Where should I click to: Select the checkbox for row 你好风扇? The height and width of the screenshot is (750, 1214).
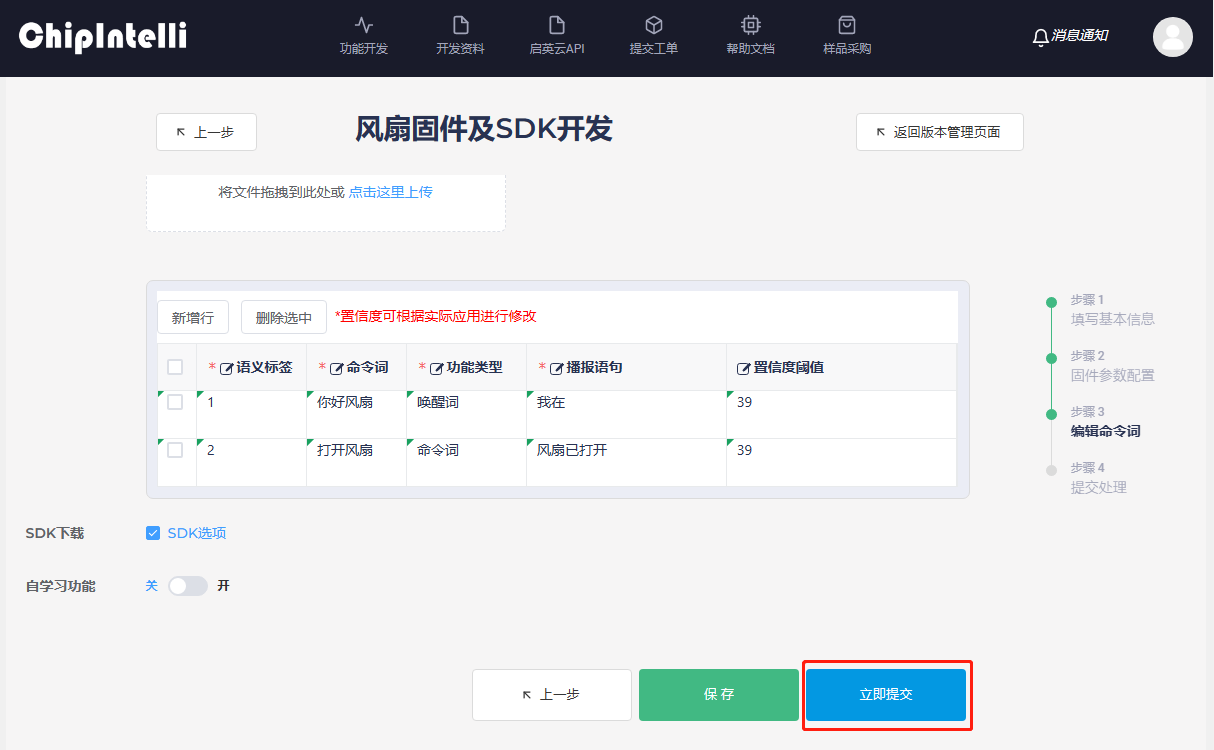(175, 402)
